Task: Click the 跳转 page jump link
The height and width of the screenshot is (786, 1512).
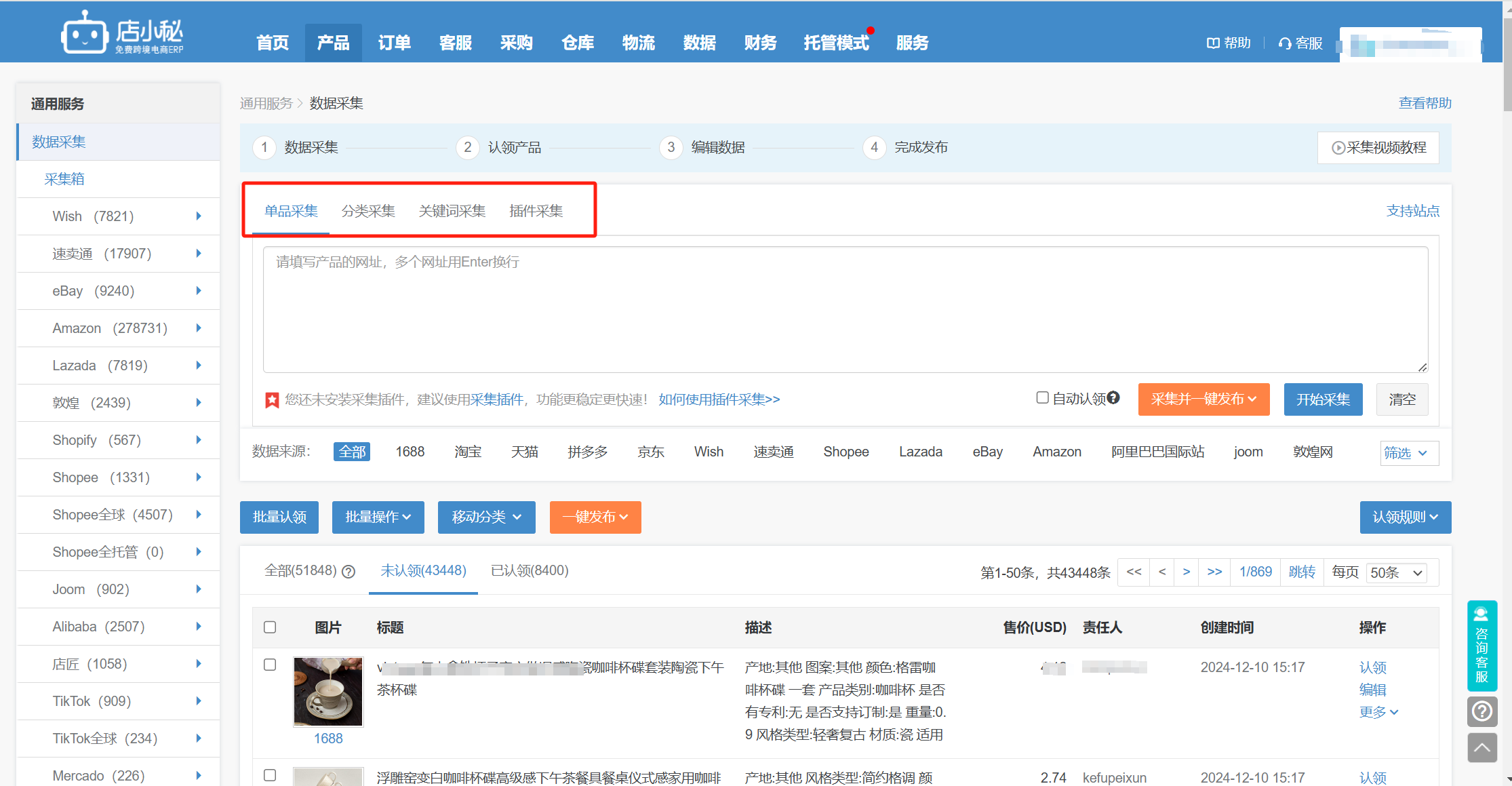Action: point(1302,572)
